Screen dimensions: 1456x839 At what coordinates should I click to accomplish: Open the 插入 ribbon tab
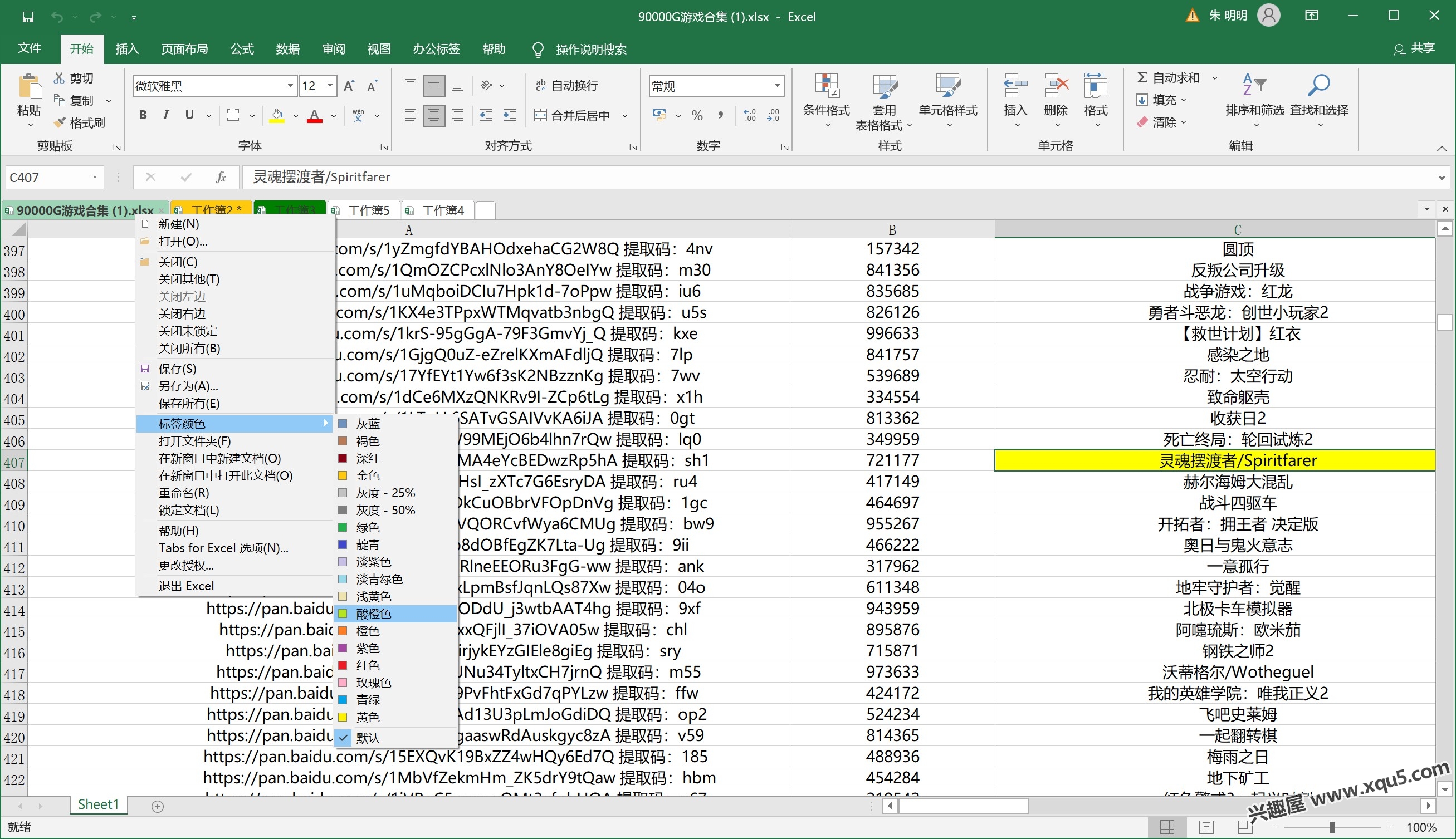127,49
